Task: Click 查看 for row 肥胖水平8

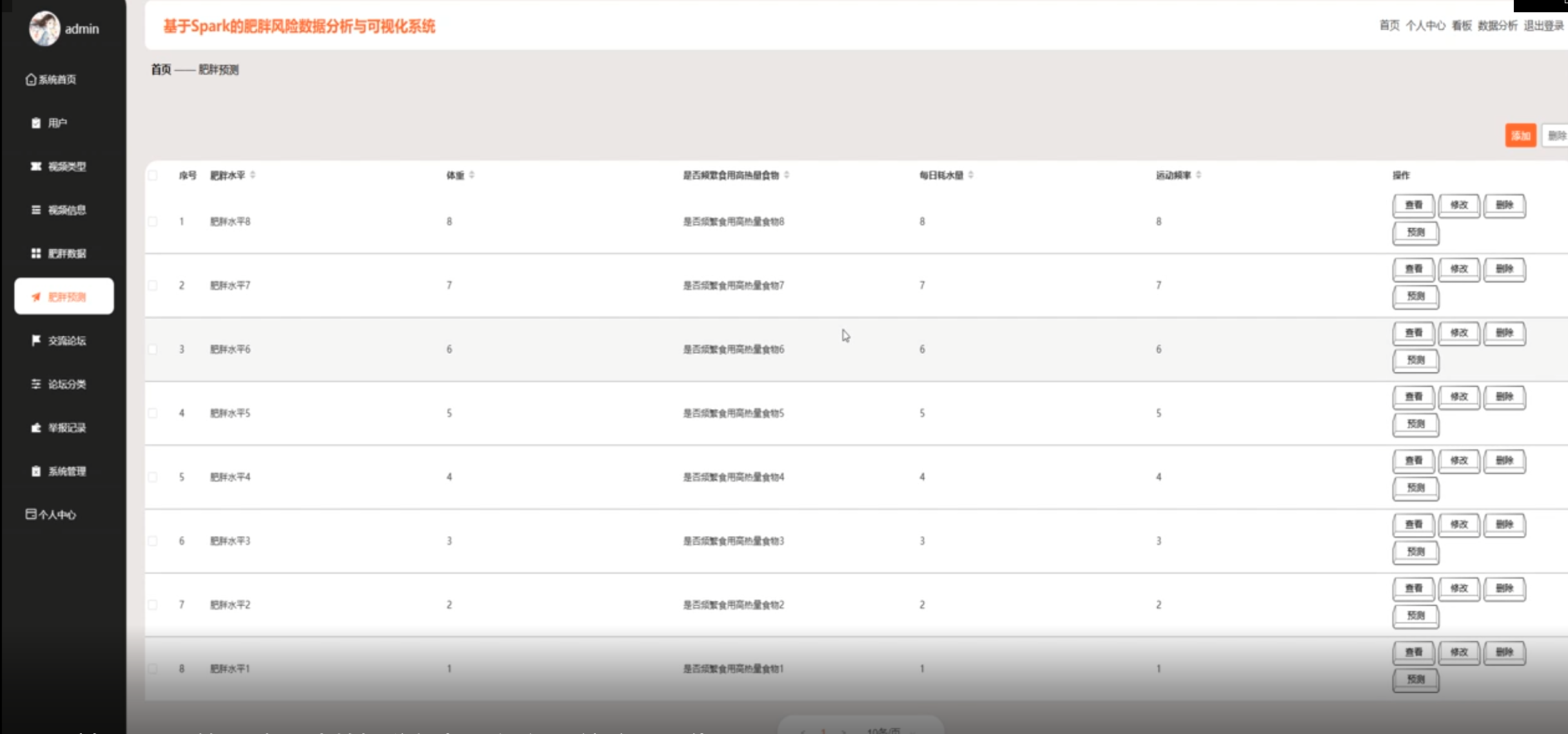Action: pyautogui.click(x=1414, y=206)
